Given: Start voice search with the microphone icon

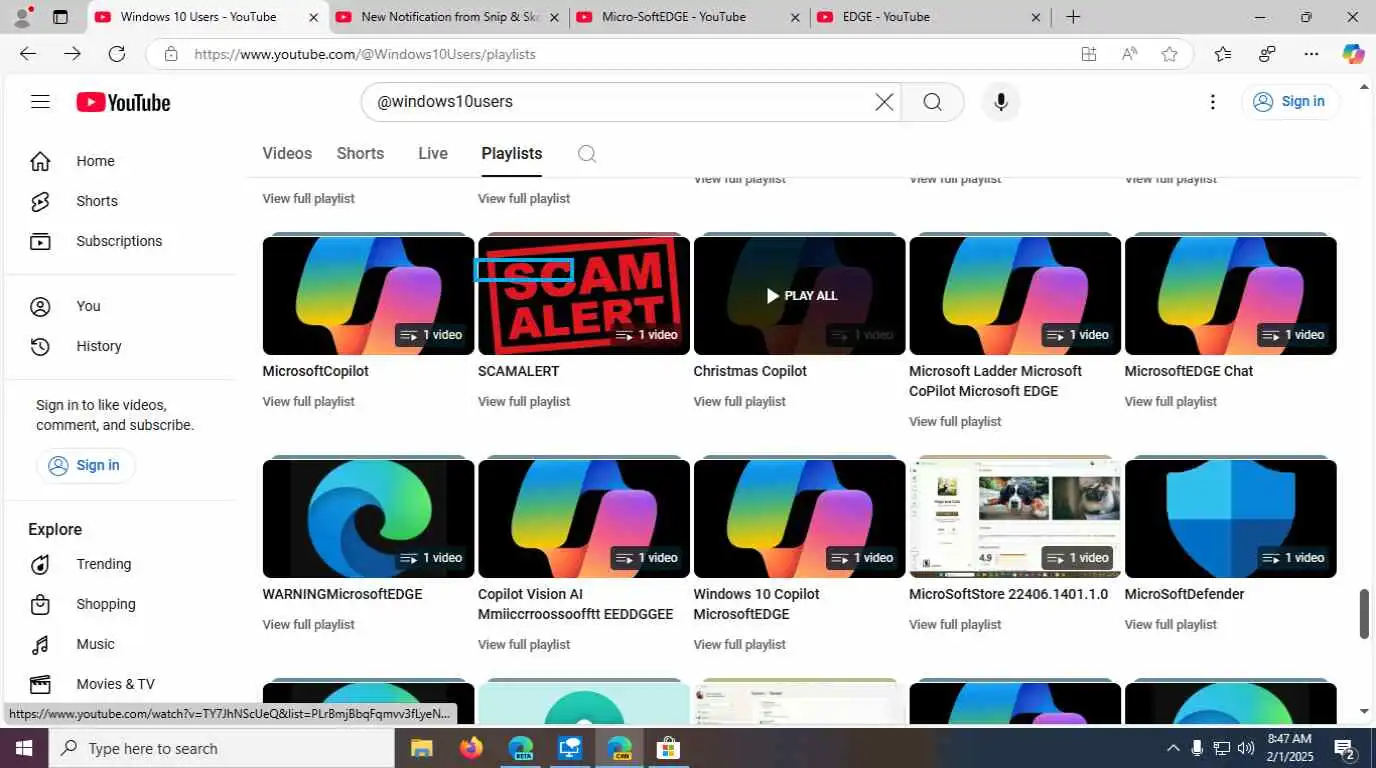Looking at the screenshot, I should point(1000,102).
